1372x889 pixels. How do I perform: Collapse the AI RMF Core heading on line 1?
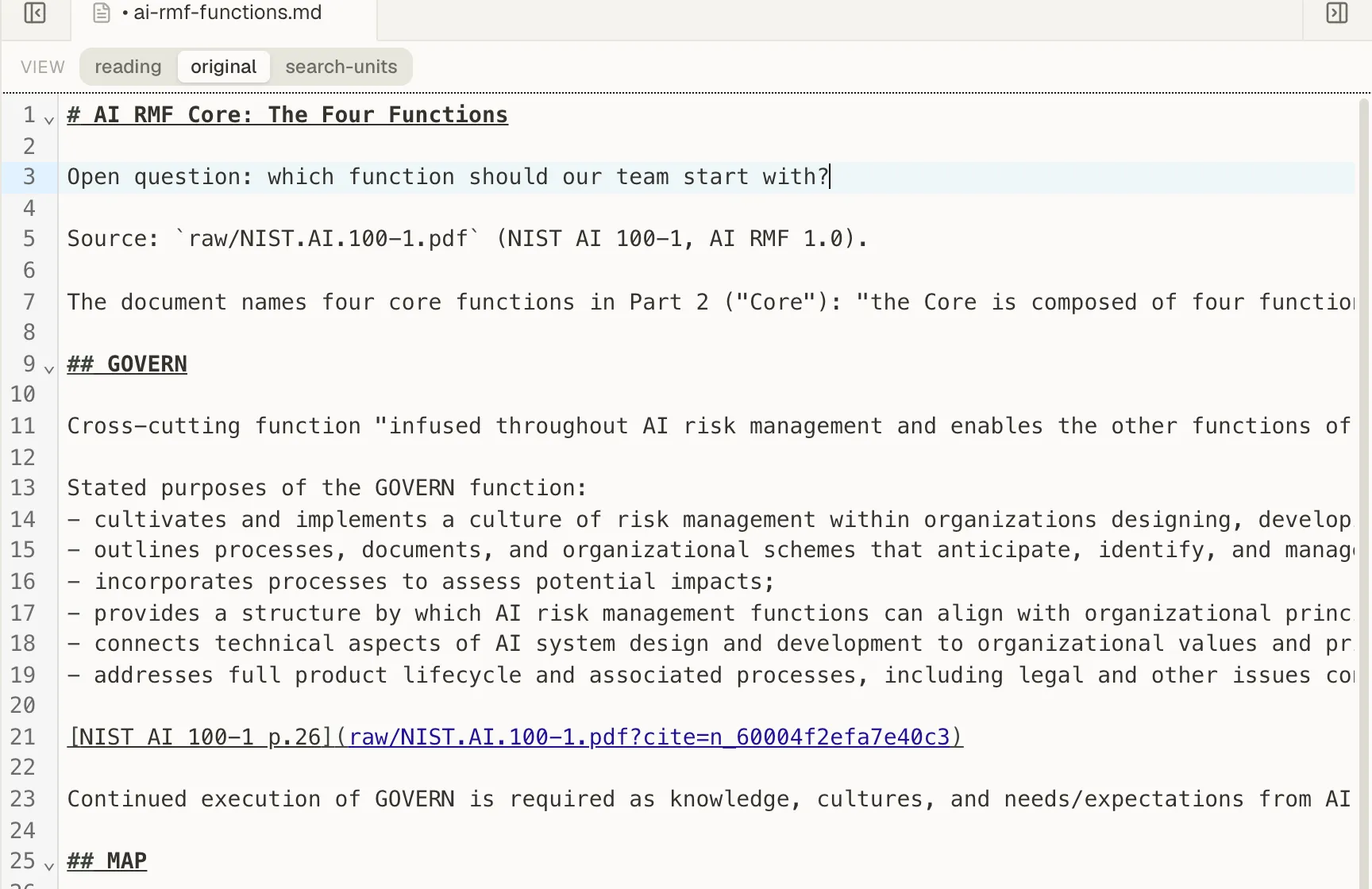click(x=49, y=121)
